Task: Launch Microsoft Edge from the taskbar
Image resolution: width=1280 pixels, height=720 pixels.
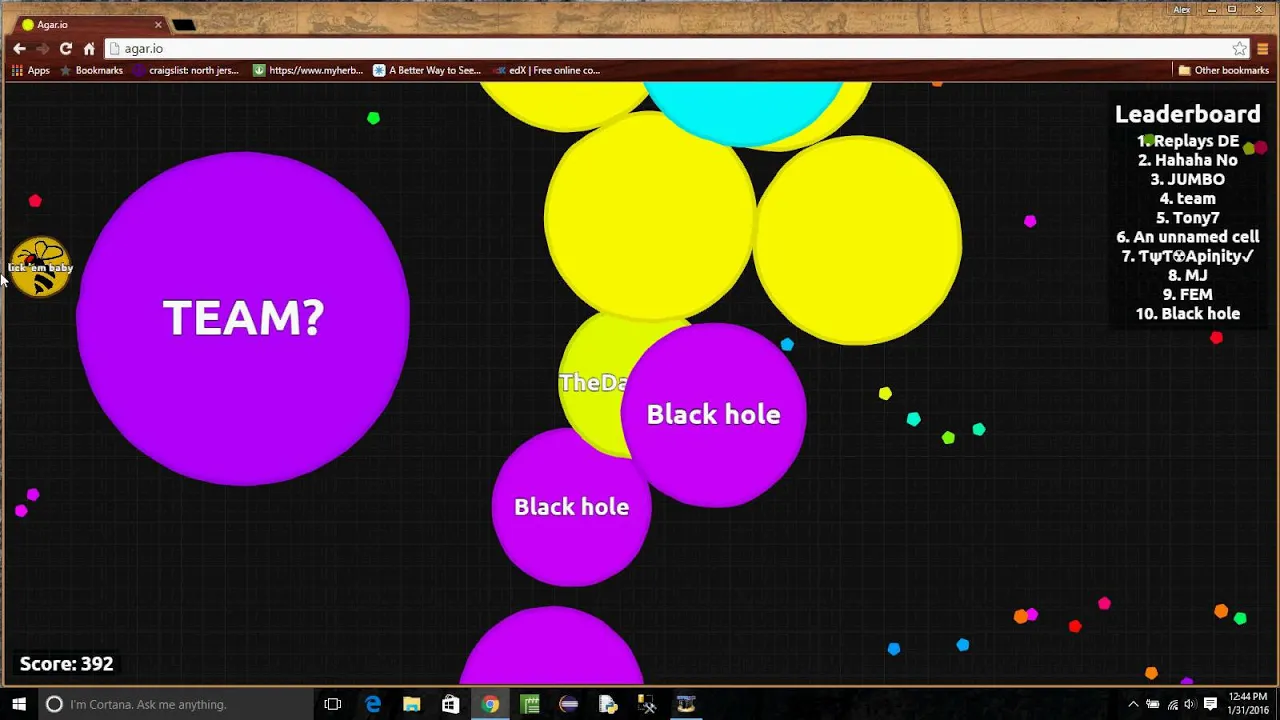Action: click(x=373, y=704)
